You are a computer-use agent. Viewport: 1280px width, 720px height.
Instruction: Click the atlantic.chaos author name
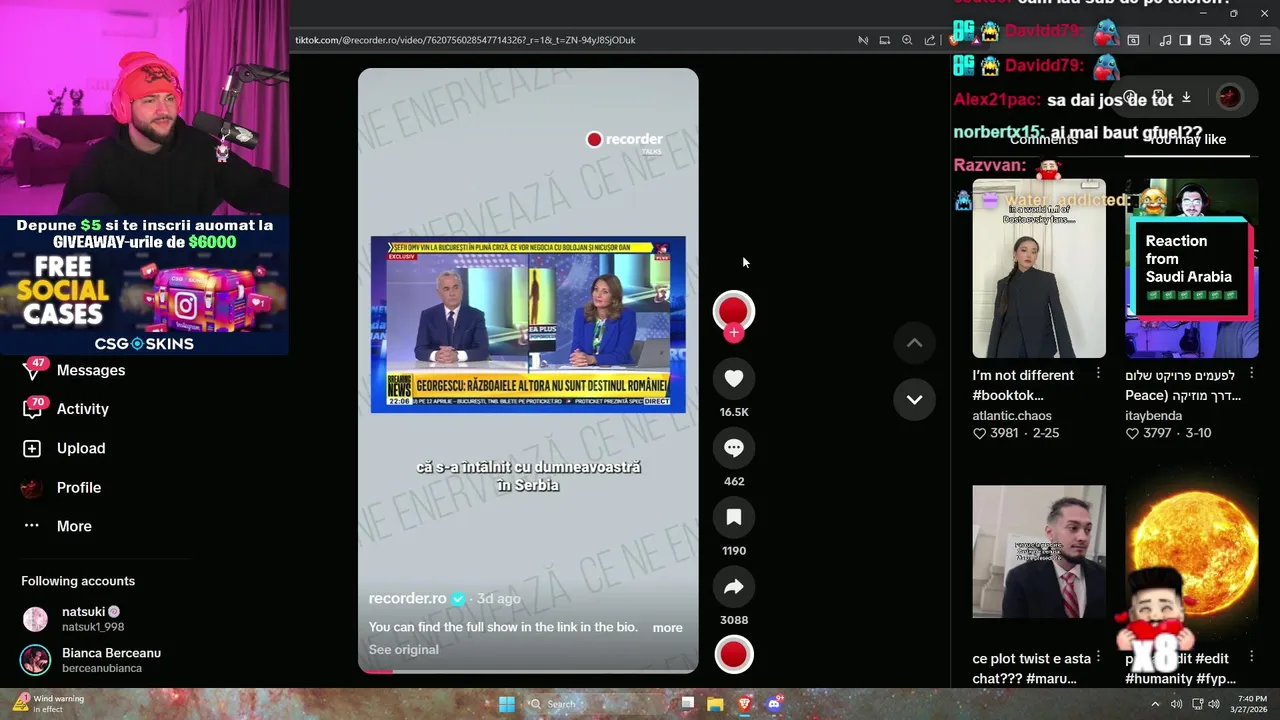[x=1012, y=416]
